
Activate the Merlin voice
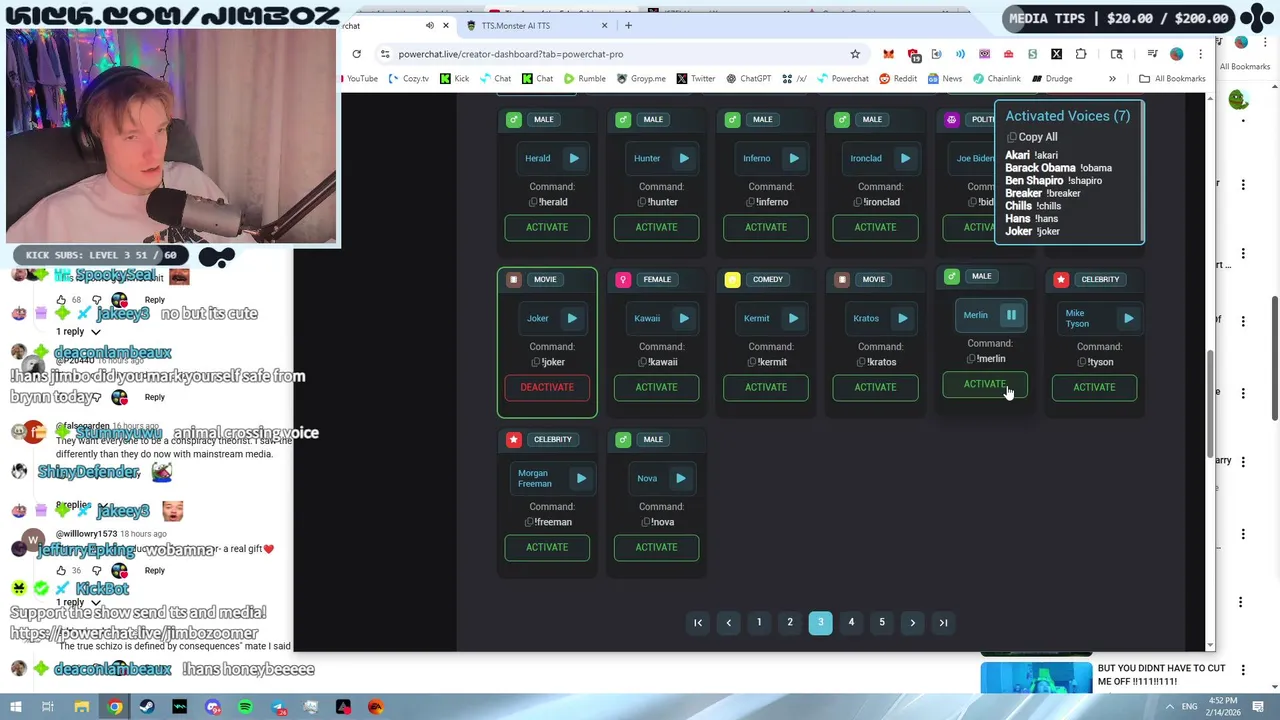tap(985, 384)
